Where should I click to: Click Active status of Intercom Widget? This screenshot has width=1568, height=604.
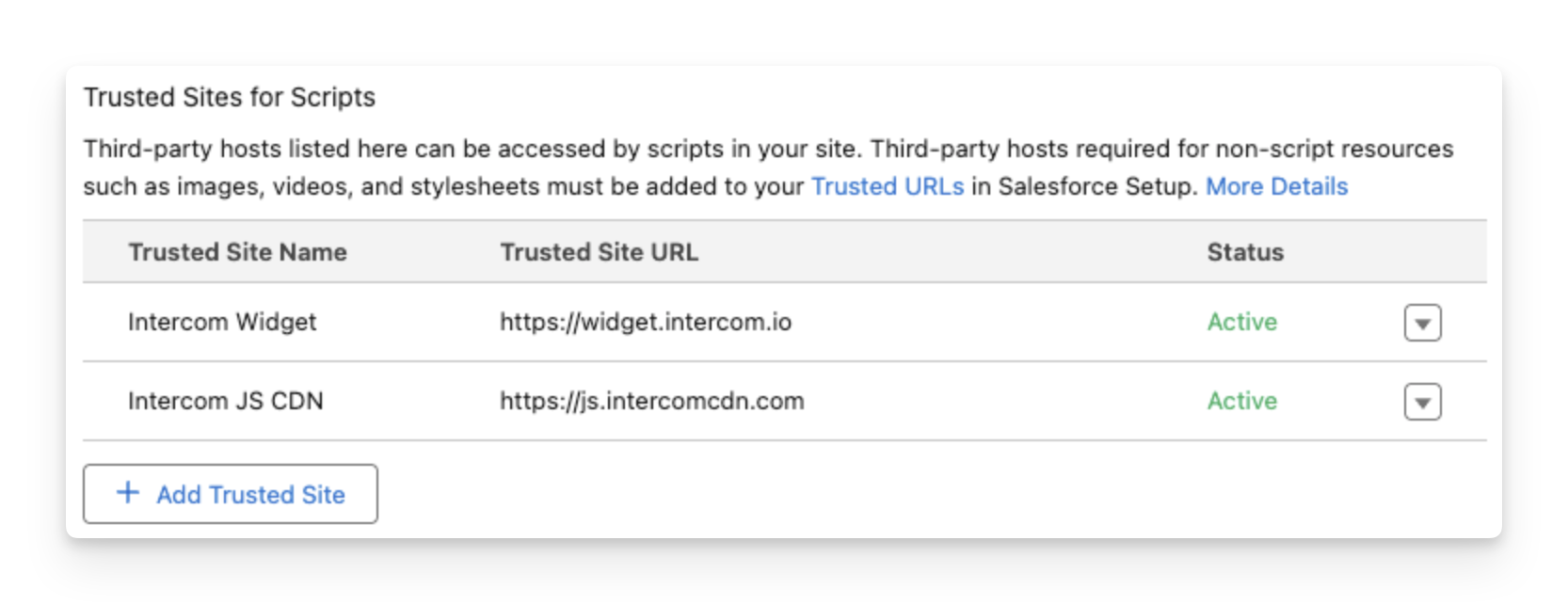[1241, 322]
